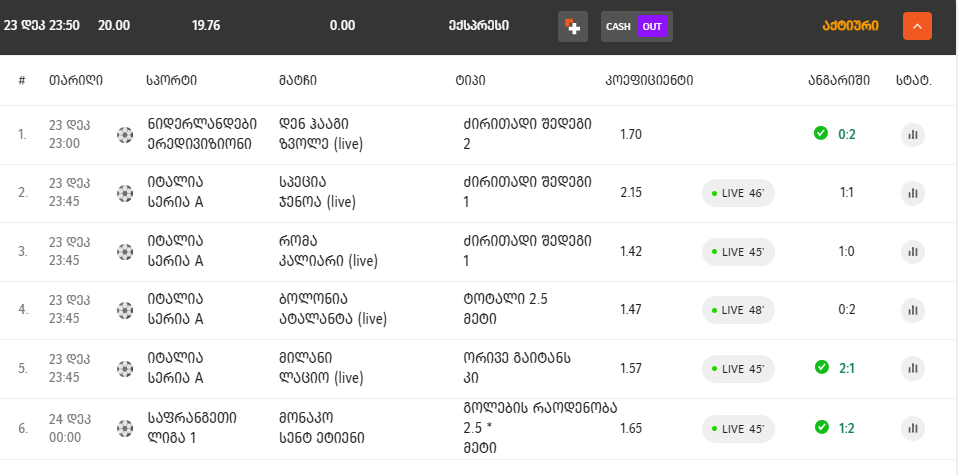958x475 pixels.
Task: Open statistics for Den Haag vs Zwolle row
Action: (x=913, y=134)
